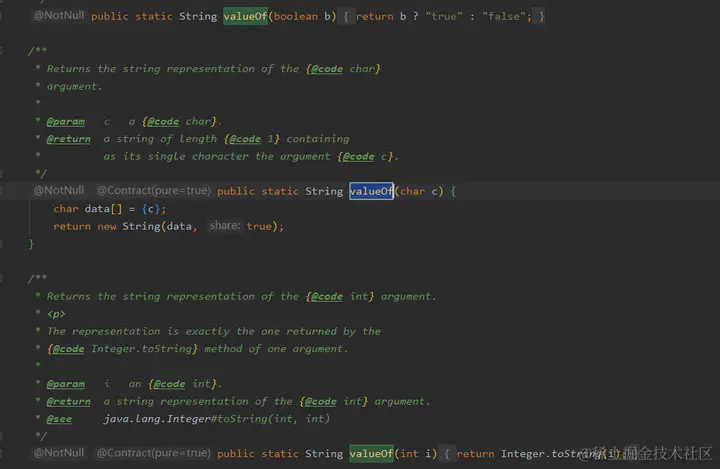Click the selected valueOf before (char c)
The height and width of the screenshot is (469, 720).
[x=371, y=191]
